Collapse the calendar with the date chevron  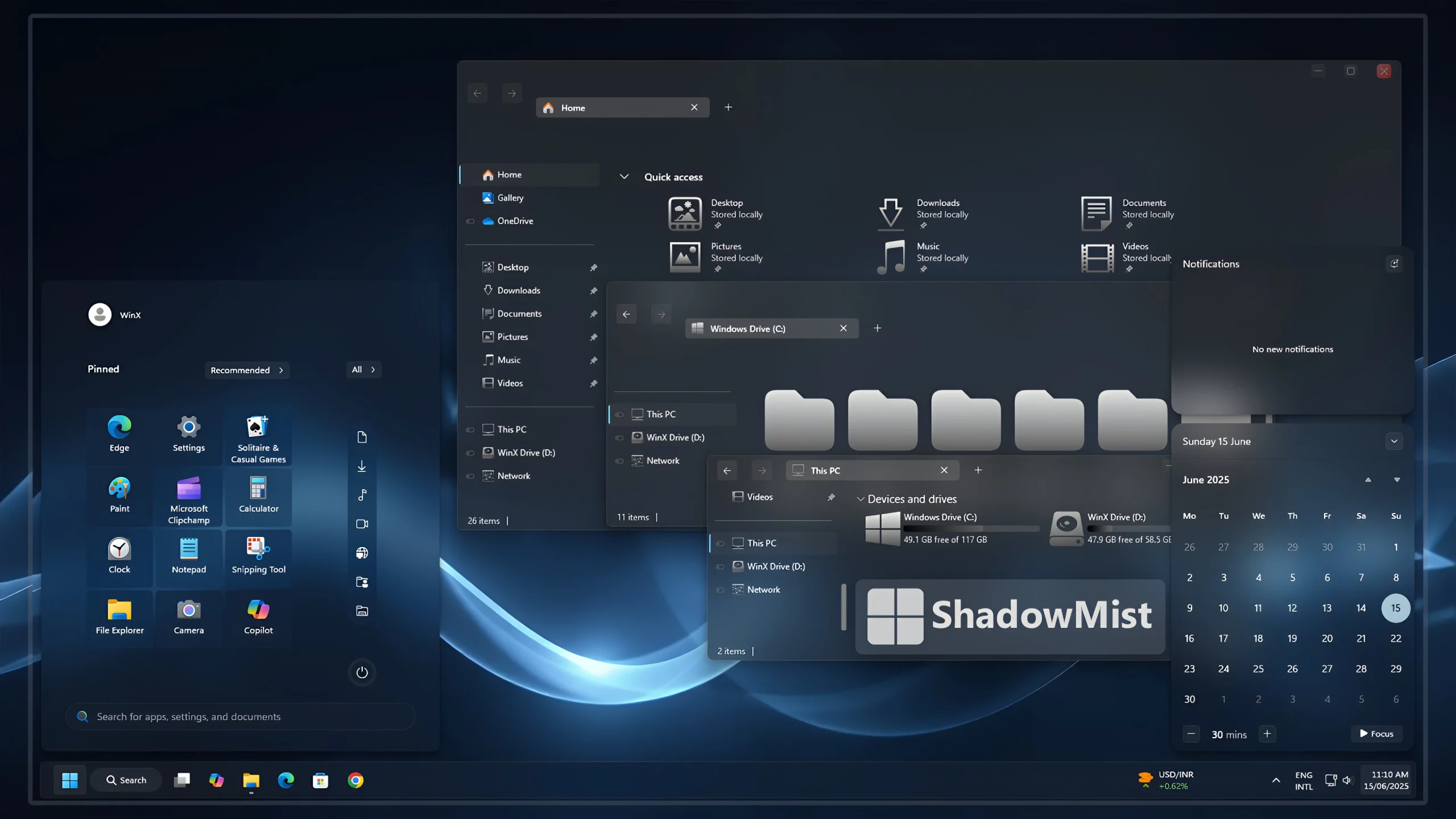(x=1394, y=441)
